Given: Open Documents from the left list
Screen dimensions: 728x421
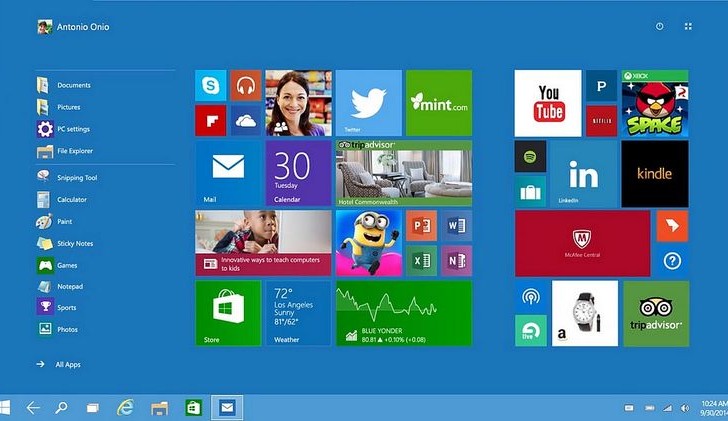Looking at the screenshot, I should (64, 85).
